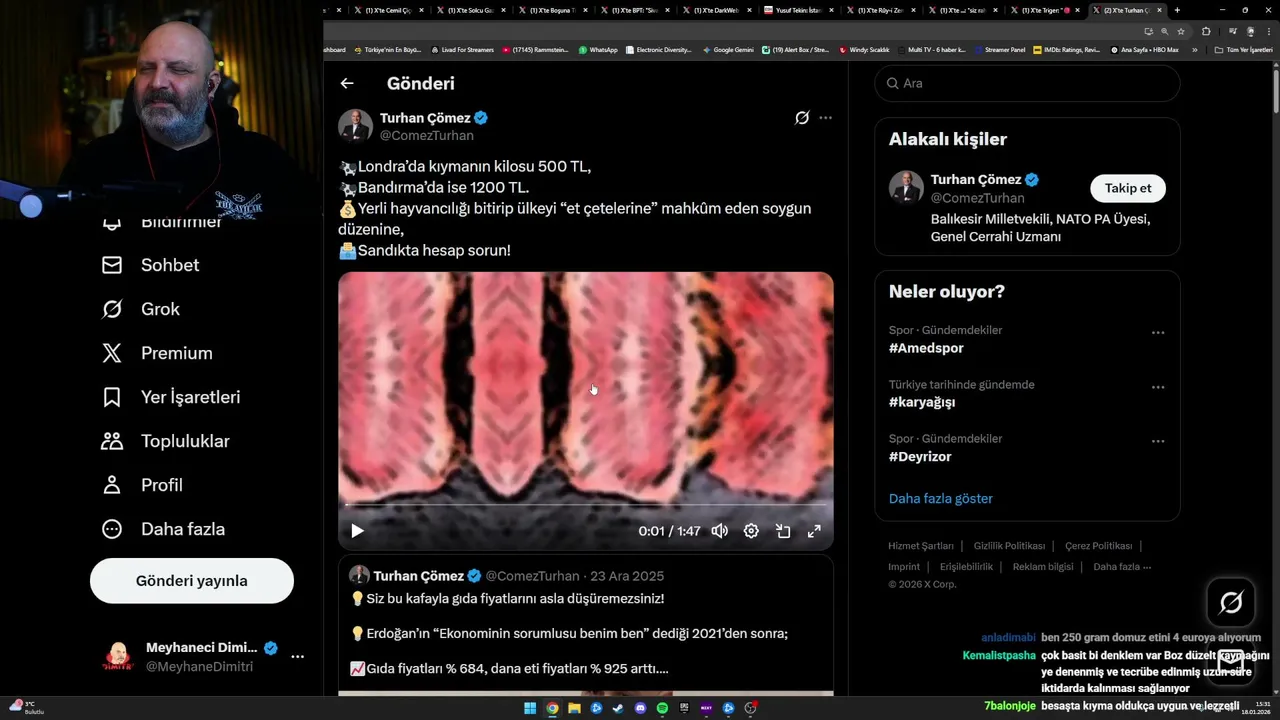Open the Meyhaneci Dimitri account avatar

118,657
